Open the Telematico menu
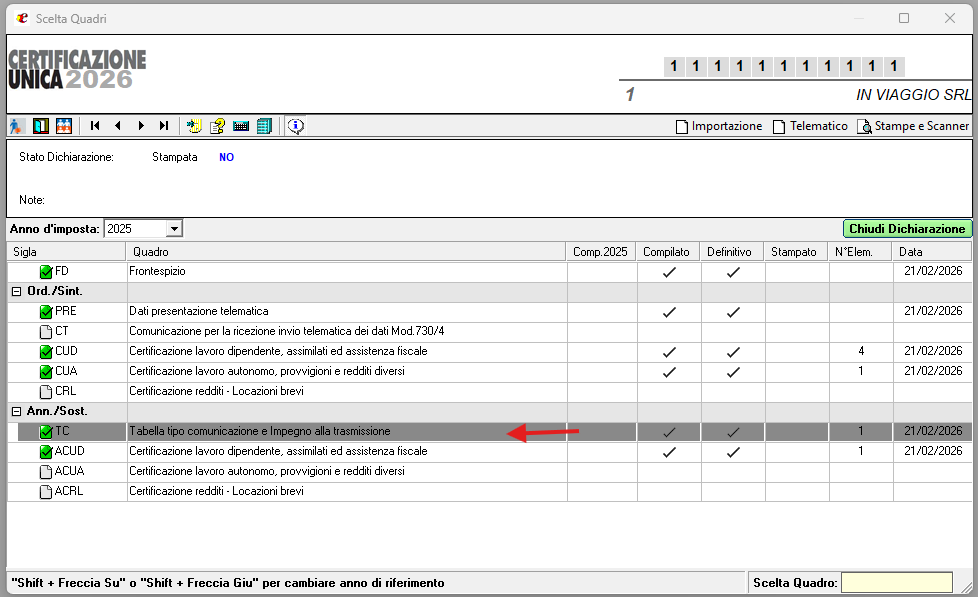The image size is (978, 597). pos(810,126)
